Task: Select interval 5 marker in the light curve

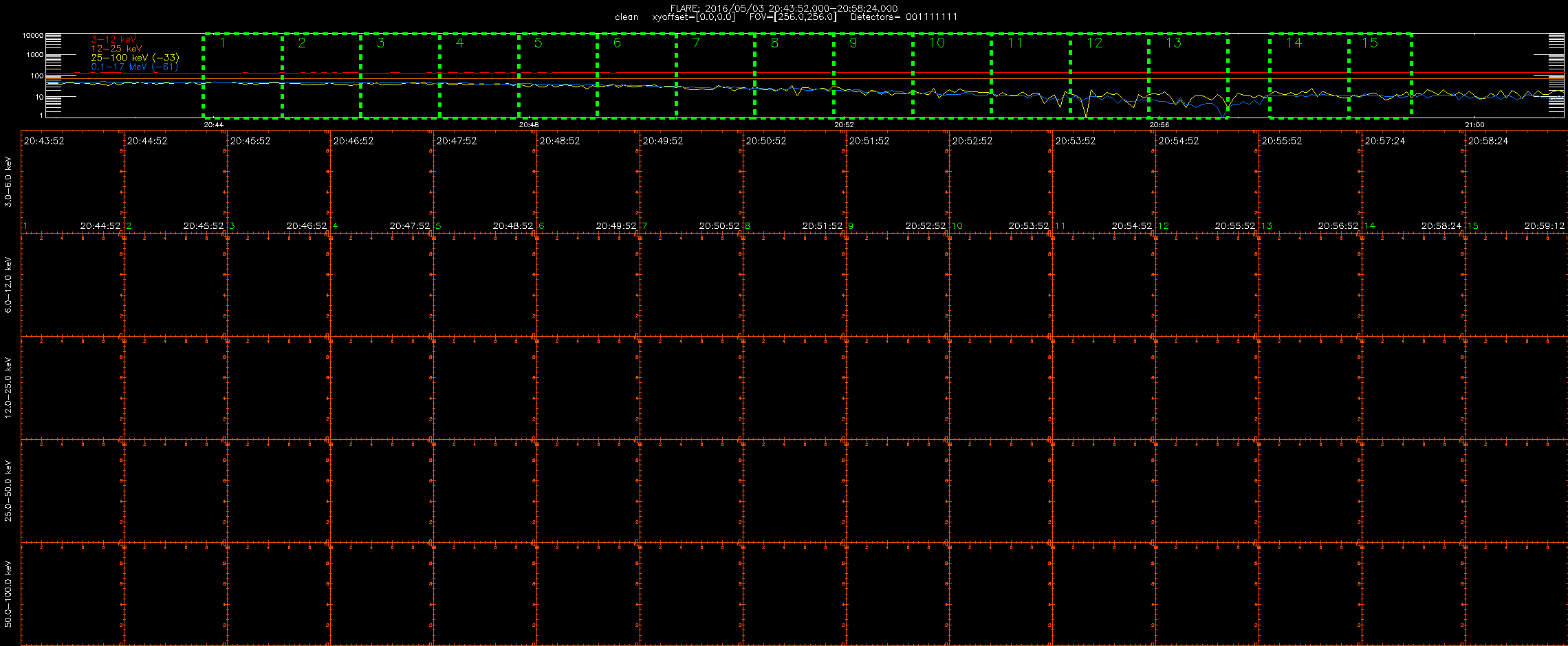Action: (x=538, y=43)
